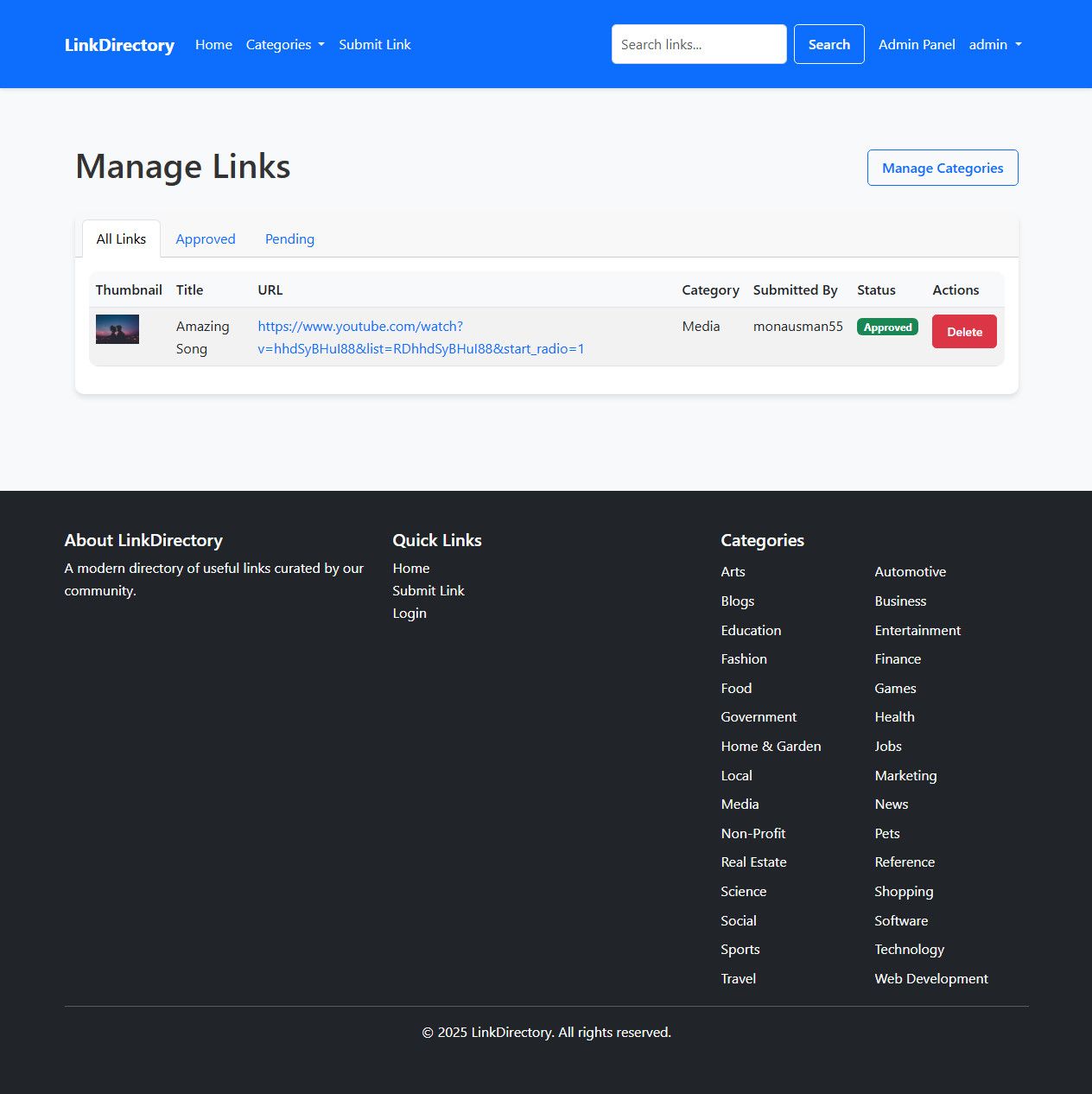Open the Marketing footer category
This screenshot has height=1094, width=1092.
click(x=905, y=776)
